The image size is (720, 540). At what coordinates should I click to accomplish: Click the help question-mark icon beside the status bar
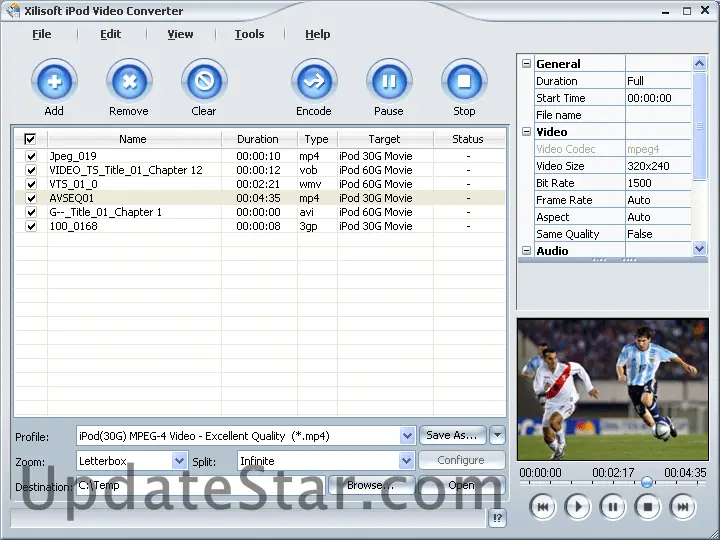click(x=497, y=518)
